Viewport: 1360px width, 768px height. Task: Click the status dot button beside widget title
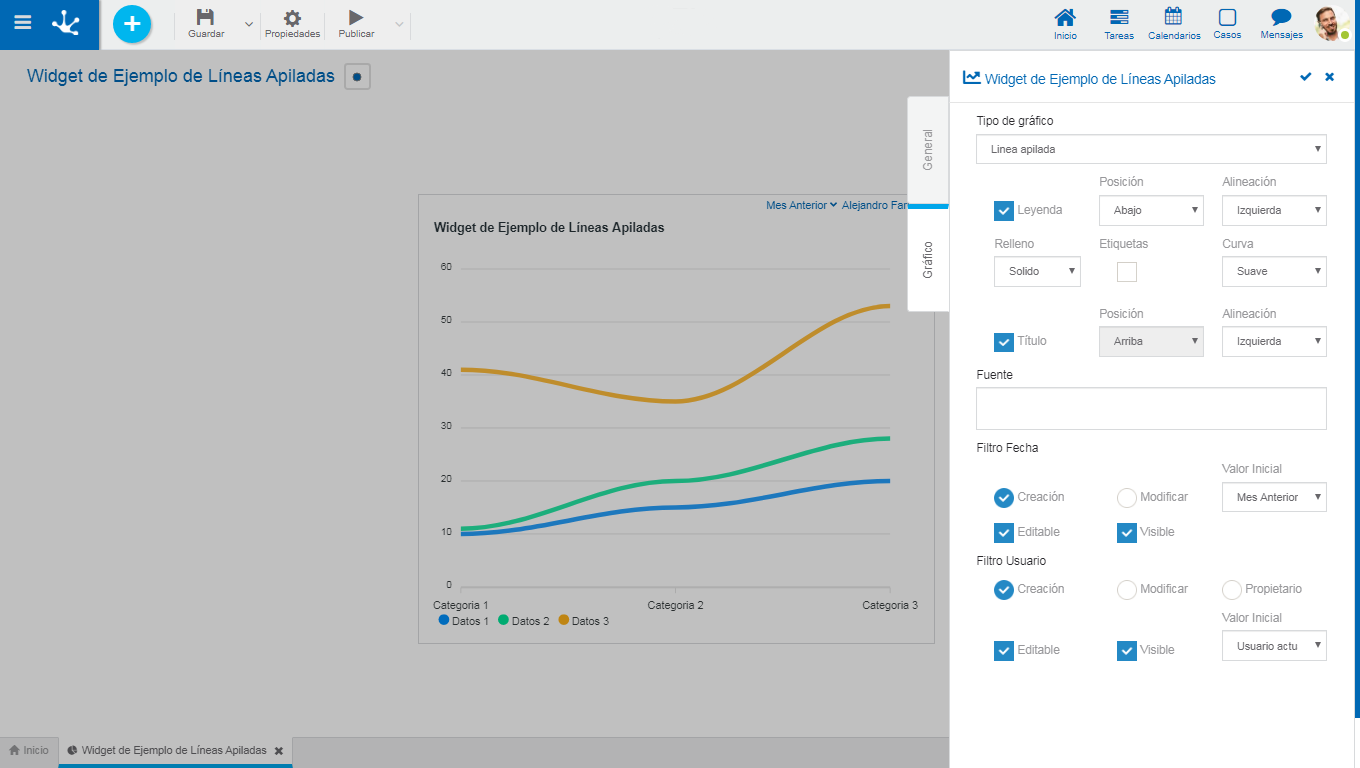(357, 77)
